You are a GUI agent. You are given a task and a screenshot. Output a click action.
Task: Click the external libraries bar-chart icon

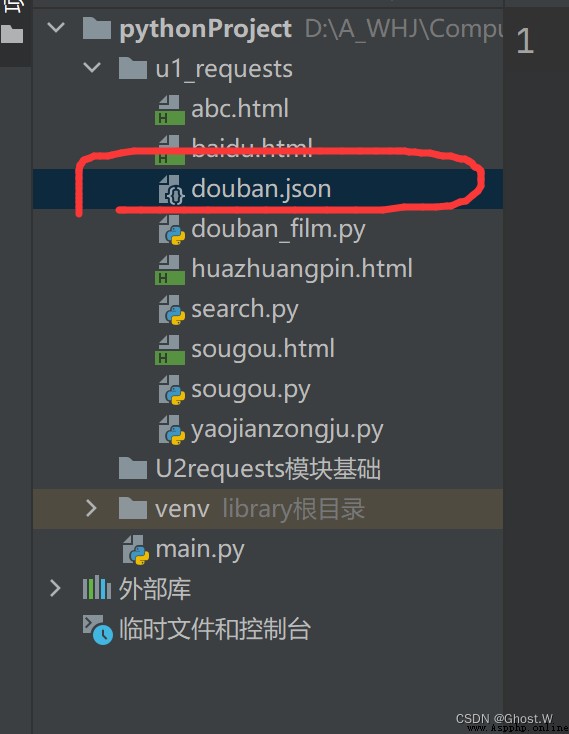[97, 588]
